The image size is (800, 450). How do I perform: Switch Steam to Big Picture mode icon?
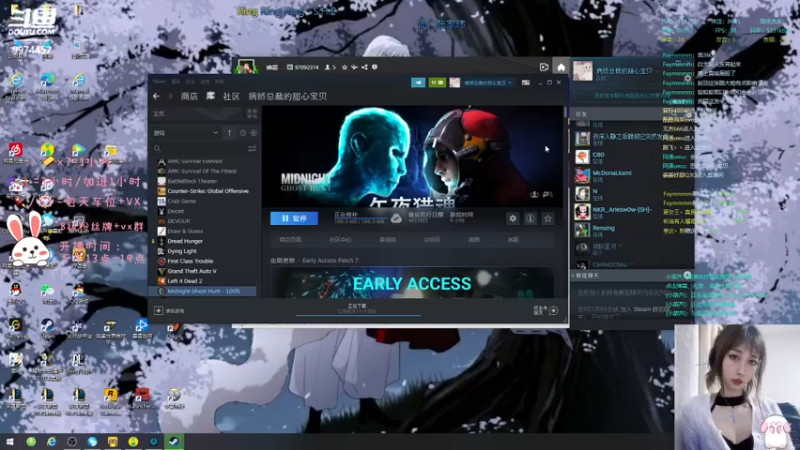click(x=526, y=82)
